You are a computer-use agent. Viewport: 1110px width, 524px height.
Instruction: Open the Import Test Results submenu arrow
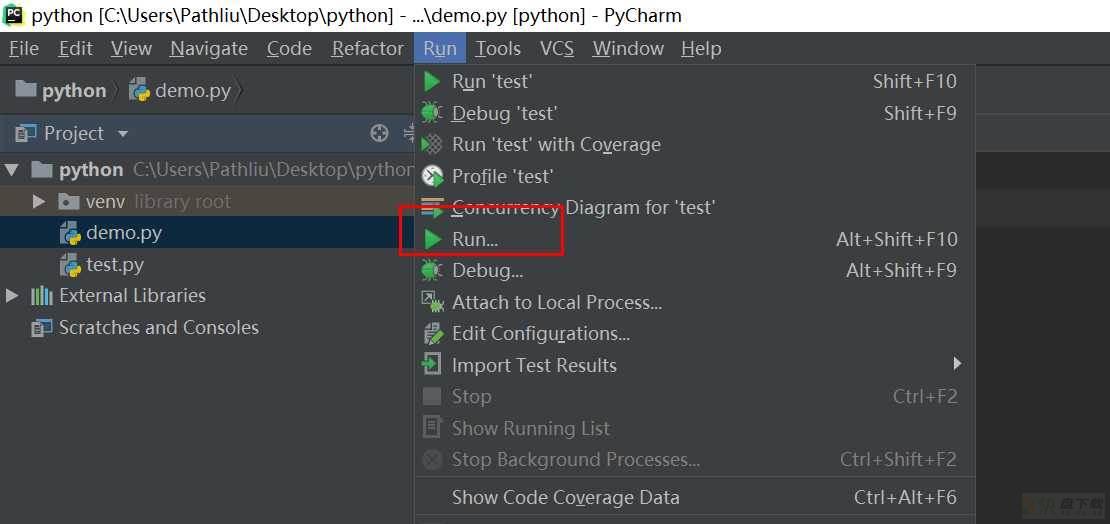957,364
